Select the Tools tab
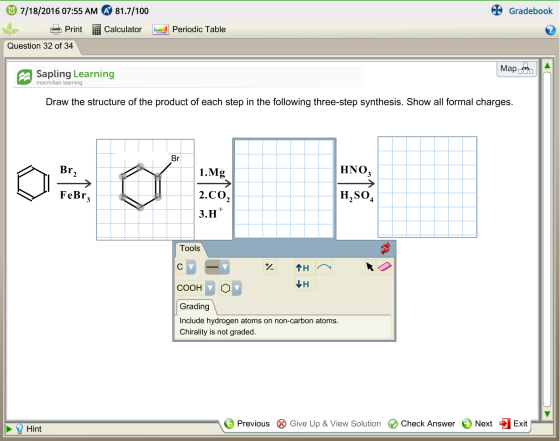 tap(190, 248)
